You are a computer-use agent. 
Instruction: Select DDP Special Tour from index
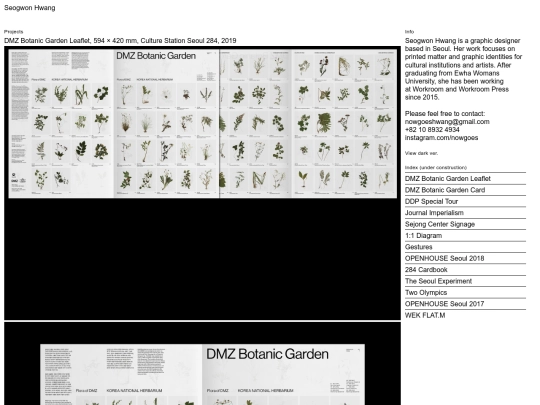[x=431, y=201]
